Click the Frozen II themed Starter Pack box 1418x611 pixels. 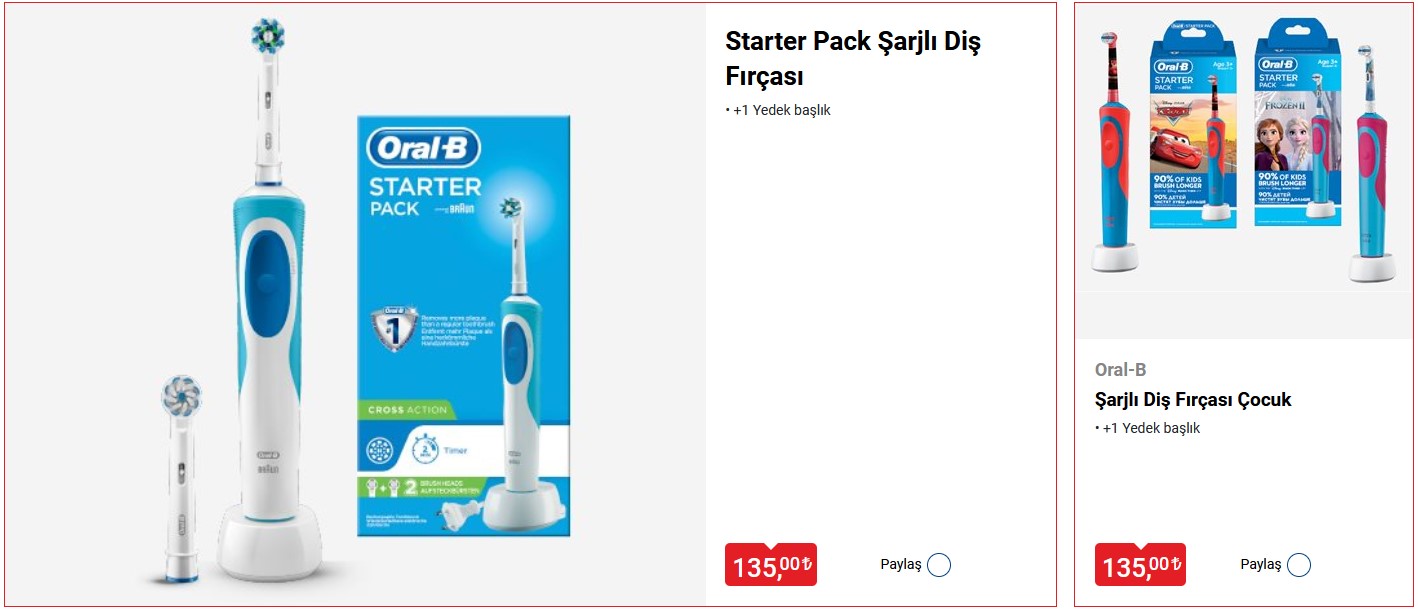coord(1298,122)
